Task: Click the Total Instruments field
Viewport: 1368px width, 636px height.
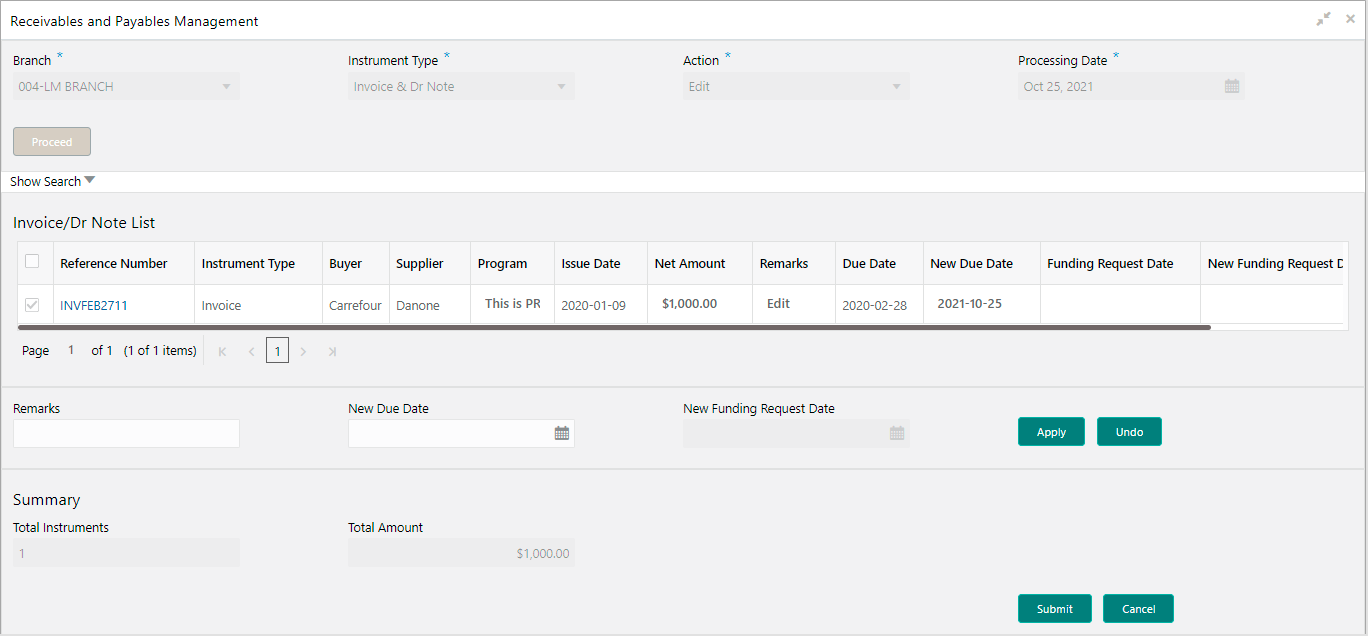Action: 126,553
